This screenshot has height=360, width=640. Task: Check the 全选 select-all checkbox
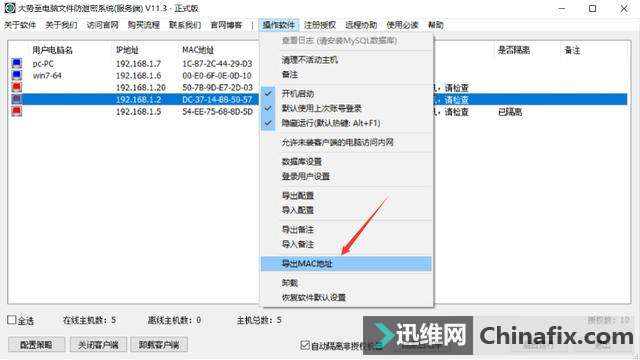(x=12, y=320)
